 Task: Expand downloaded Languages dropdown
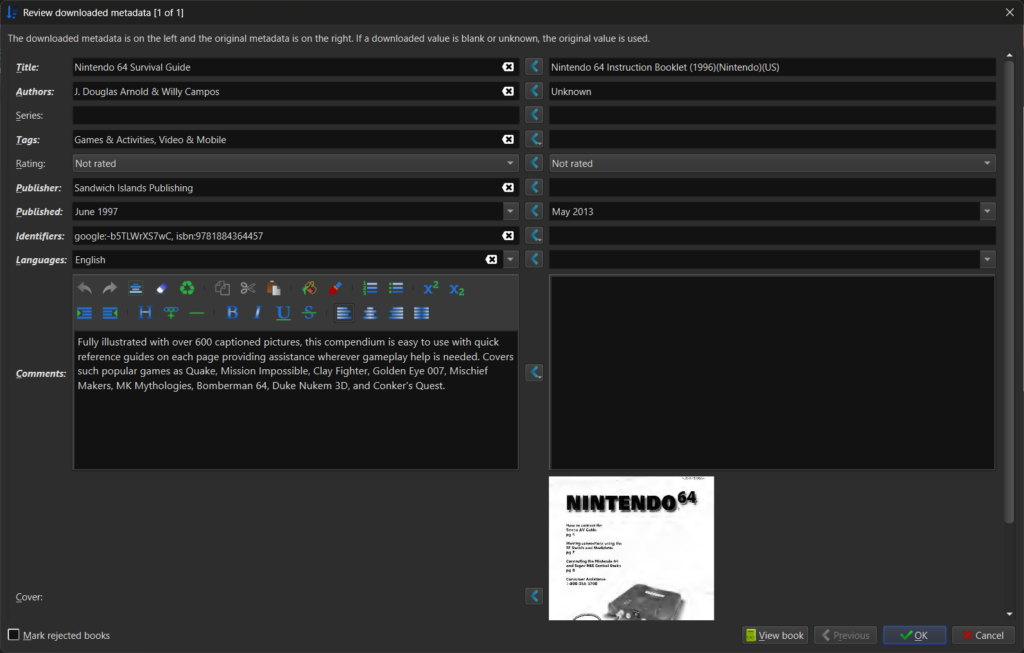pyautogui.click(x=510, y=259)
